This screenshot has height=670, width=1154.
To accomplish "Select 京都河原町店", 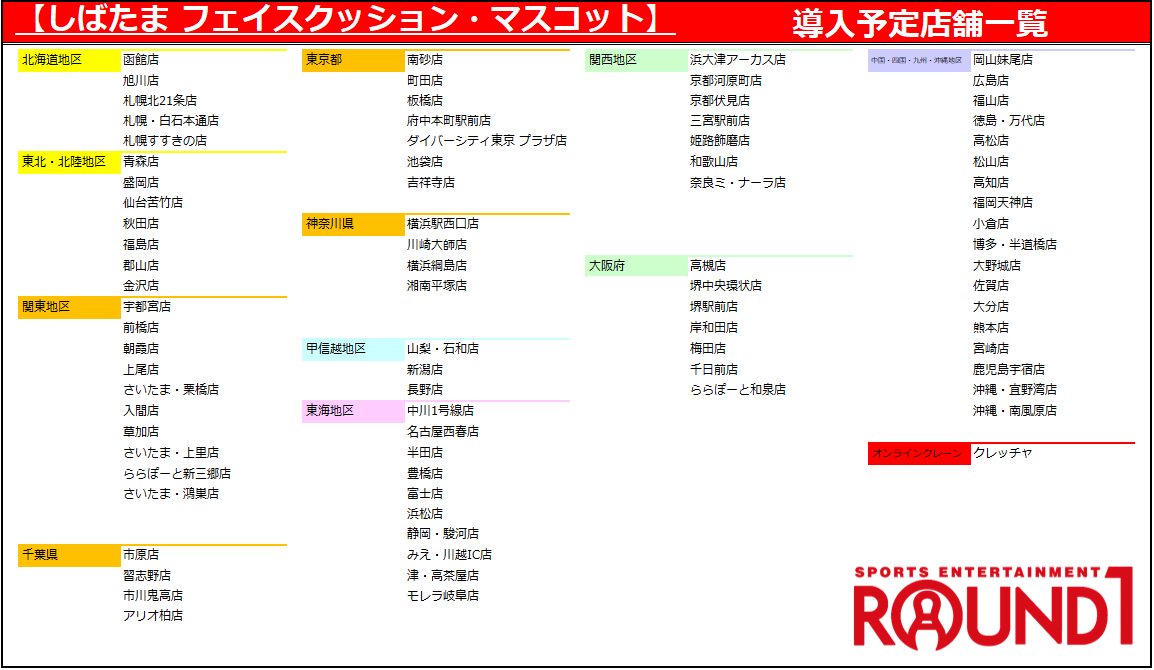I will pyautogui.click(x=726, y=80).
